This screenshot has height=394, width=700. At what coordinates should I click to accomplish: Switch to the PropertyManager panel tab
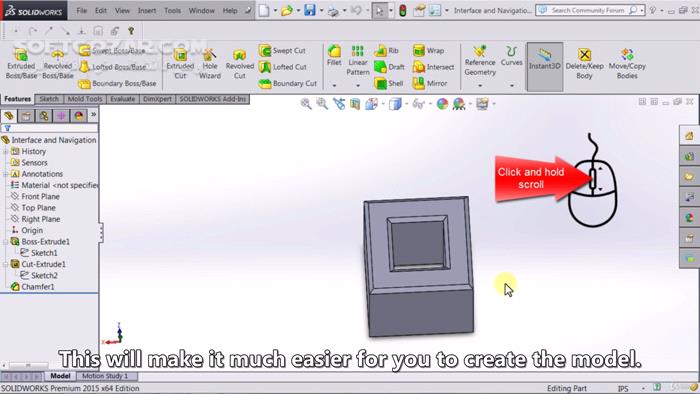(x=26, y=116)
